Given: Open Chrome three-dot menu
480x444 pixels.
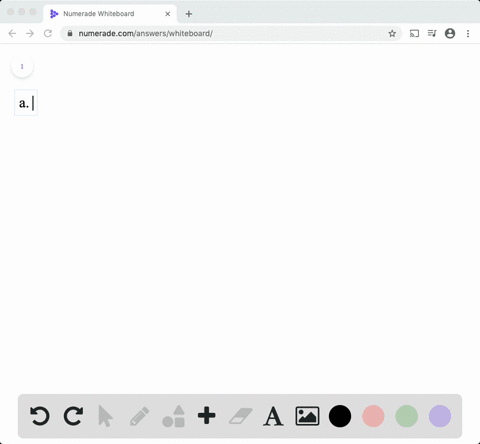Looking at the screenshot, I should coord(468,33).
